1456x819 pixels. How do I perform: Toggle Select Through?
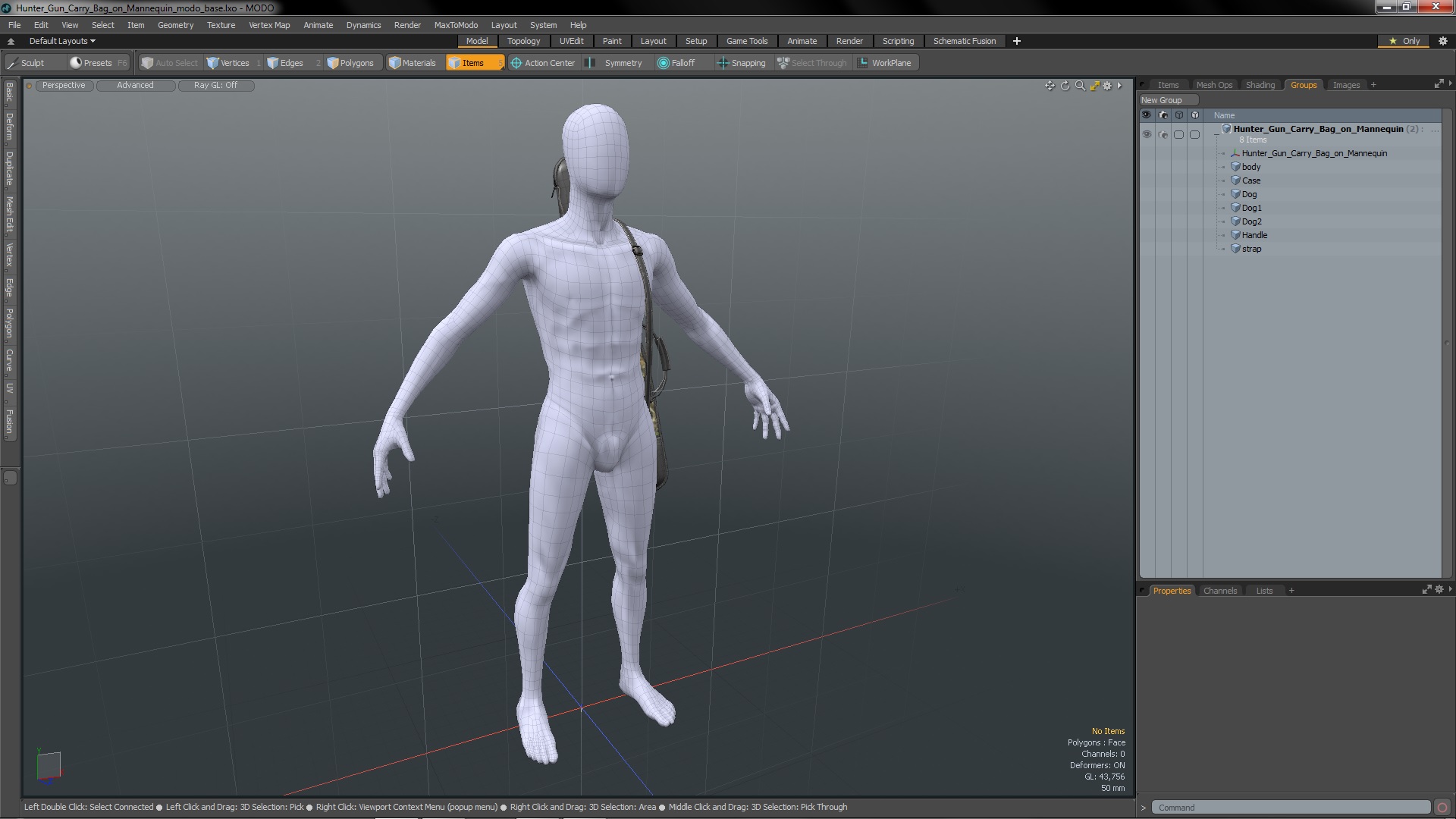coord(812,63)
